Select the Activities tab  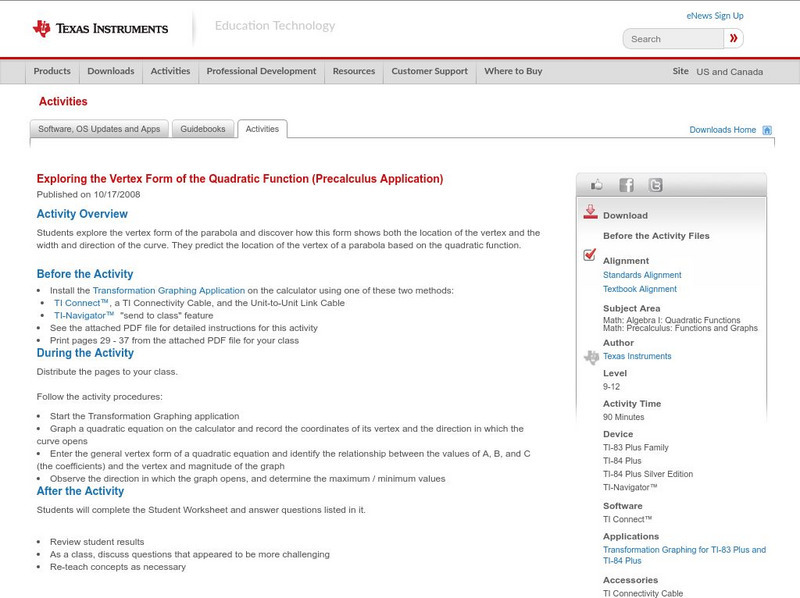(x=262, y=129)
